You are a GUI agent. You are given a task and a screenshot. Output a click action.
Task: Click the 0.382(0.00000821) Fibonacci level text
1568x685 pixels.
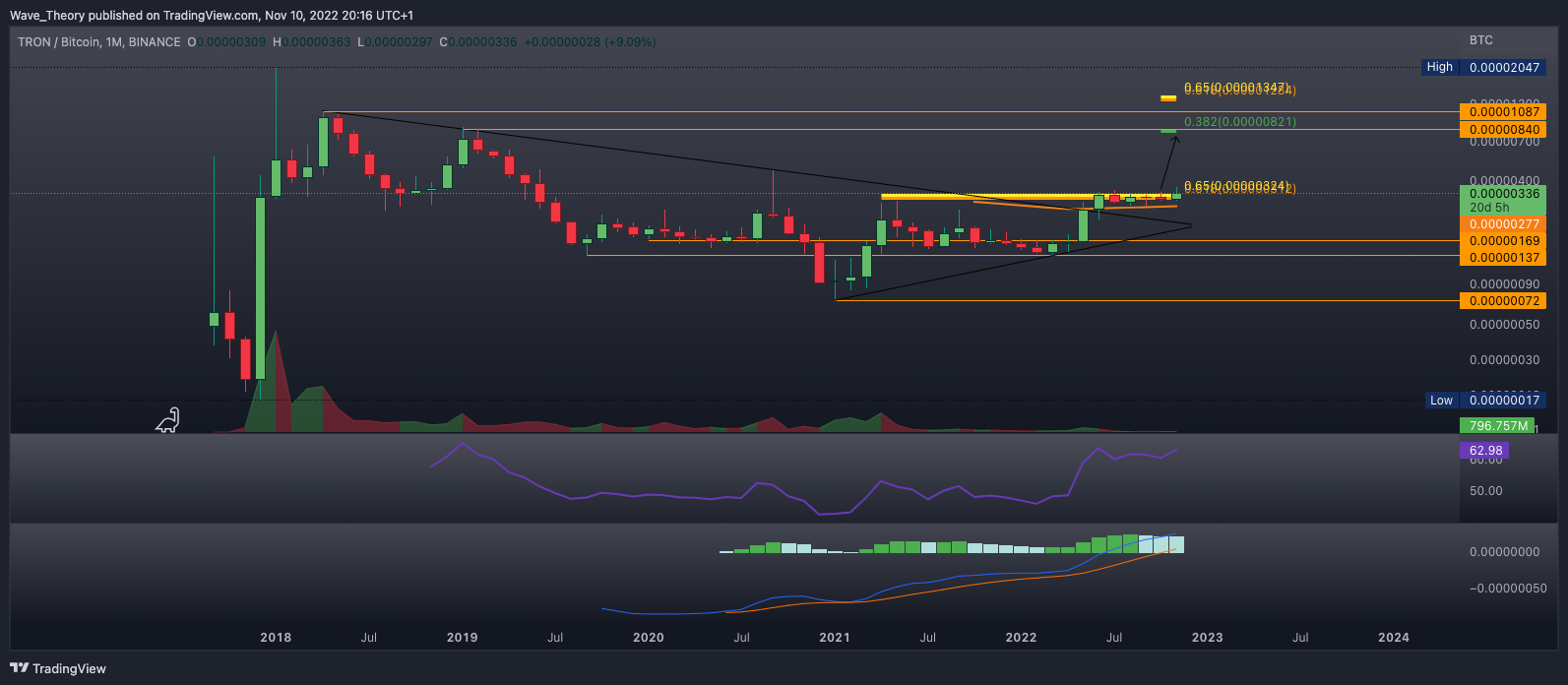(x=1239, y=121)
